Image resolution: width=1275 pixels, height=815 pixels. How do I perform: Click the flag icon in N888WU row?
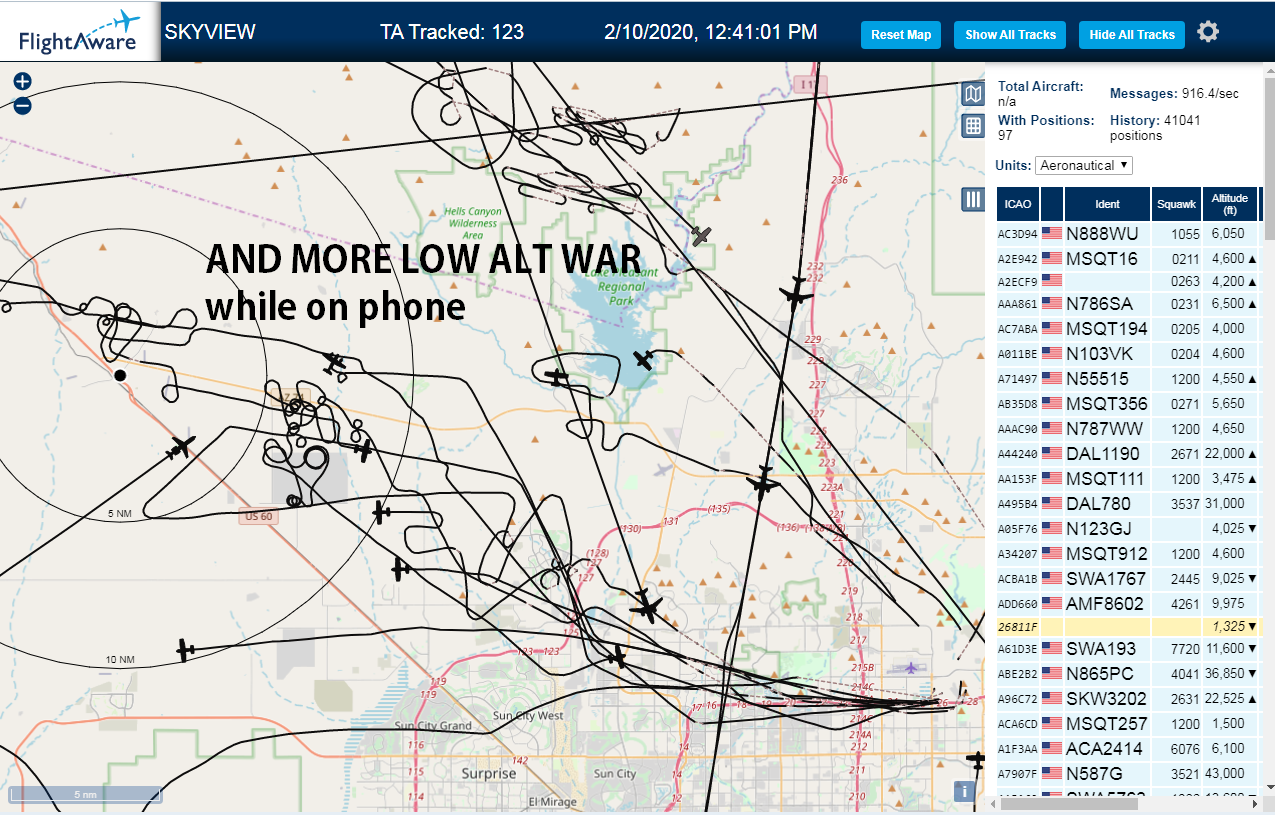[x=1051, y=233]
